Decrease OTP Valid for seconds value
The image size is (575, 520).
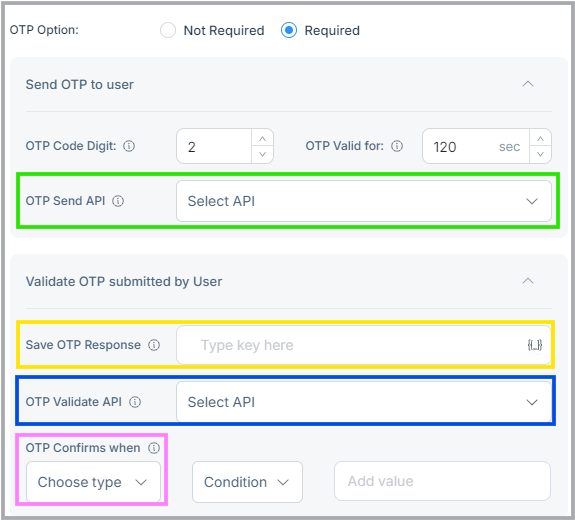540,154
